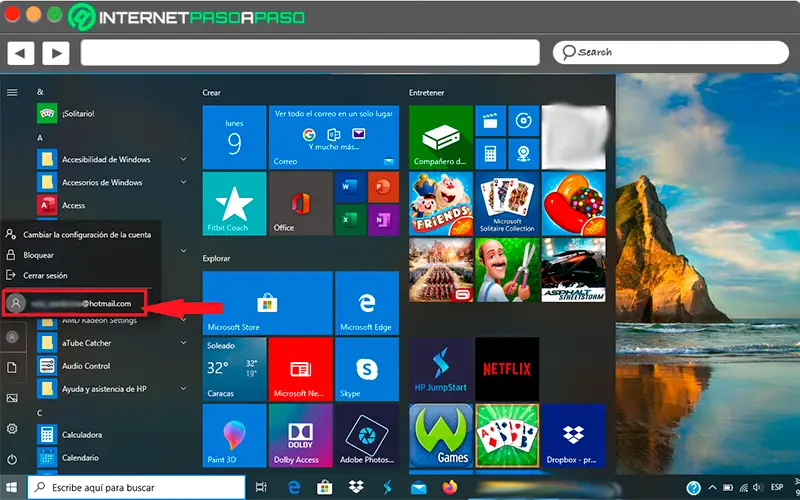
Task: Open the Microsoft Edge tile
Action: 367,303
